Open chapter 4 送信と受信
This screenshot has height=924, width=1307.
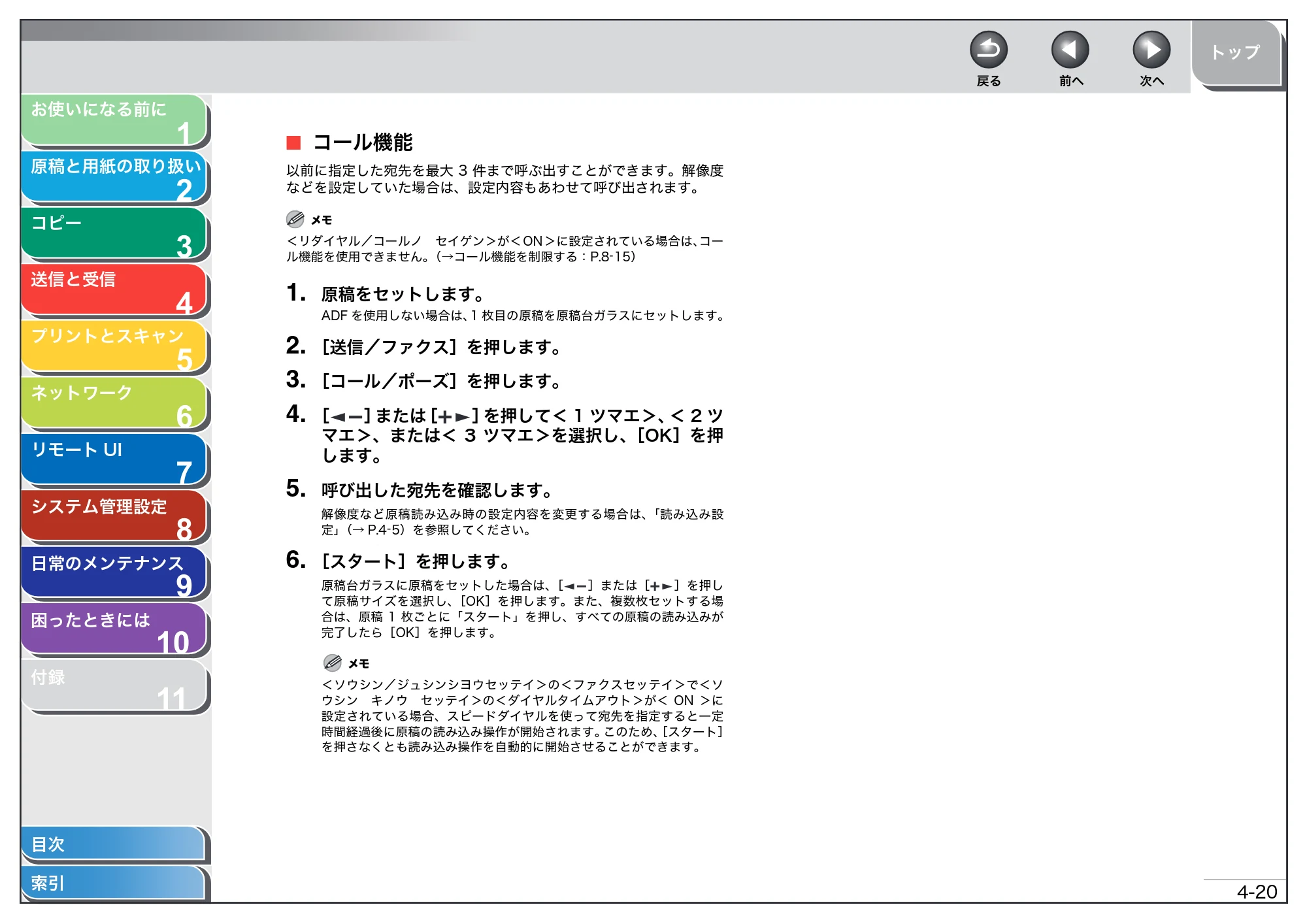coord(114,290)
